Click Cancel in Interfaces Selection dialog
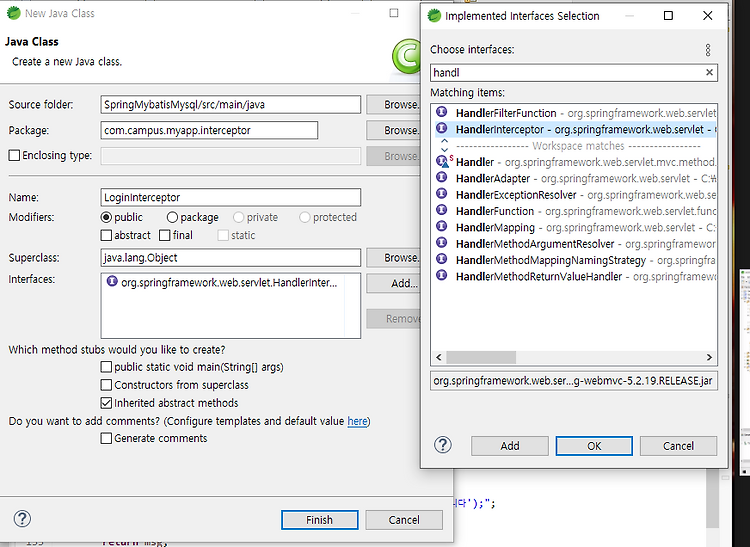The image size is (750, 547). click(678, 446)
